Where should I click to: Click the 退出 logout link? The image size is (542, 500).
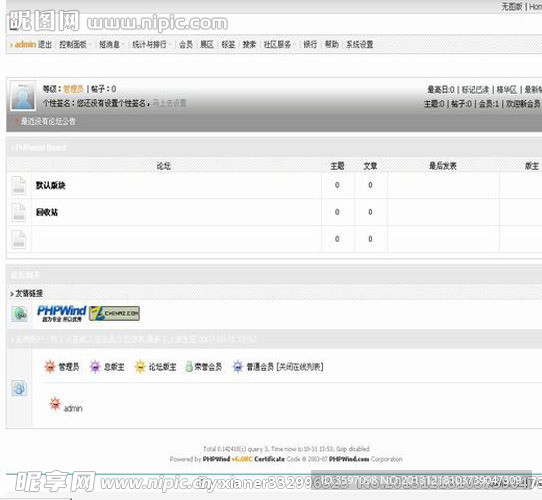coord(45,44)
